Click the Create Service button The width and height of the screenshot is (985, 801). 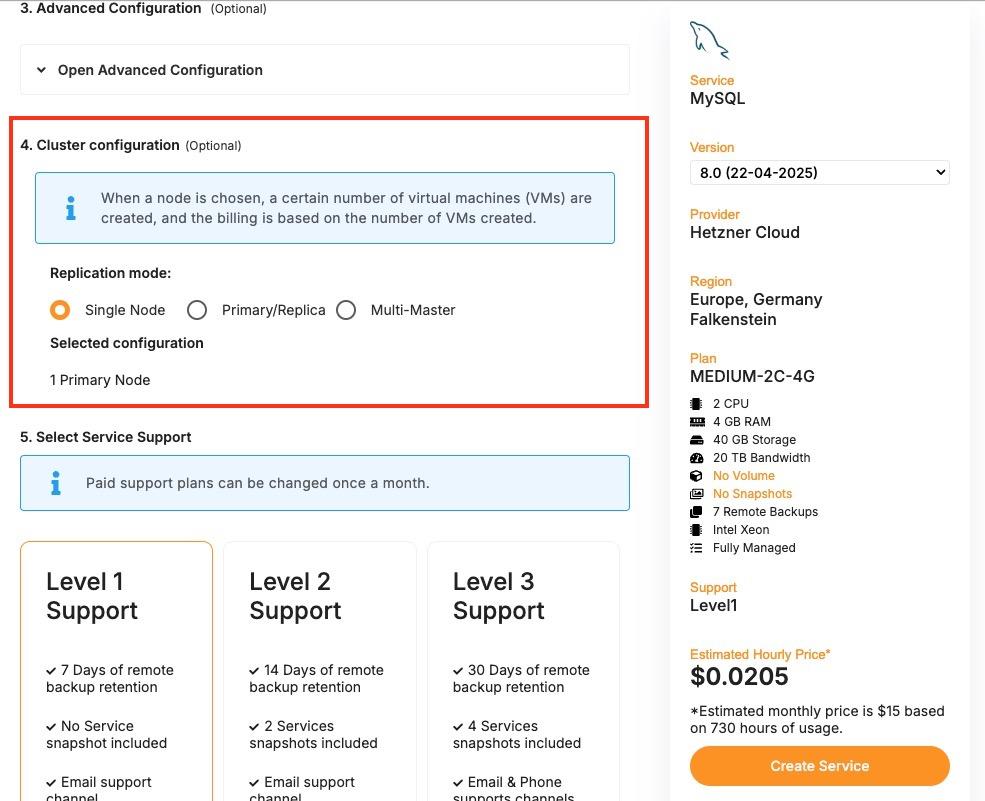tap(819, 765)
